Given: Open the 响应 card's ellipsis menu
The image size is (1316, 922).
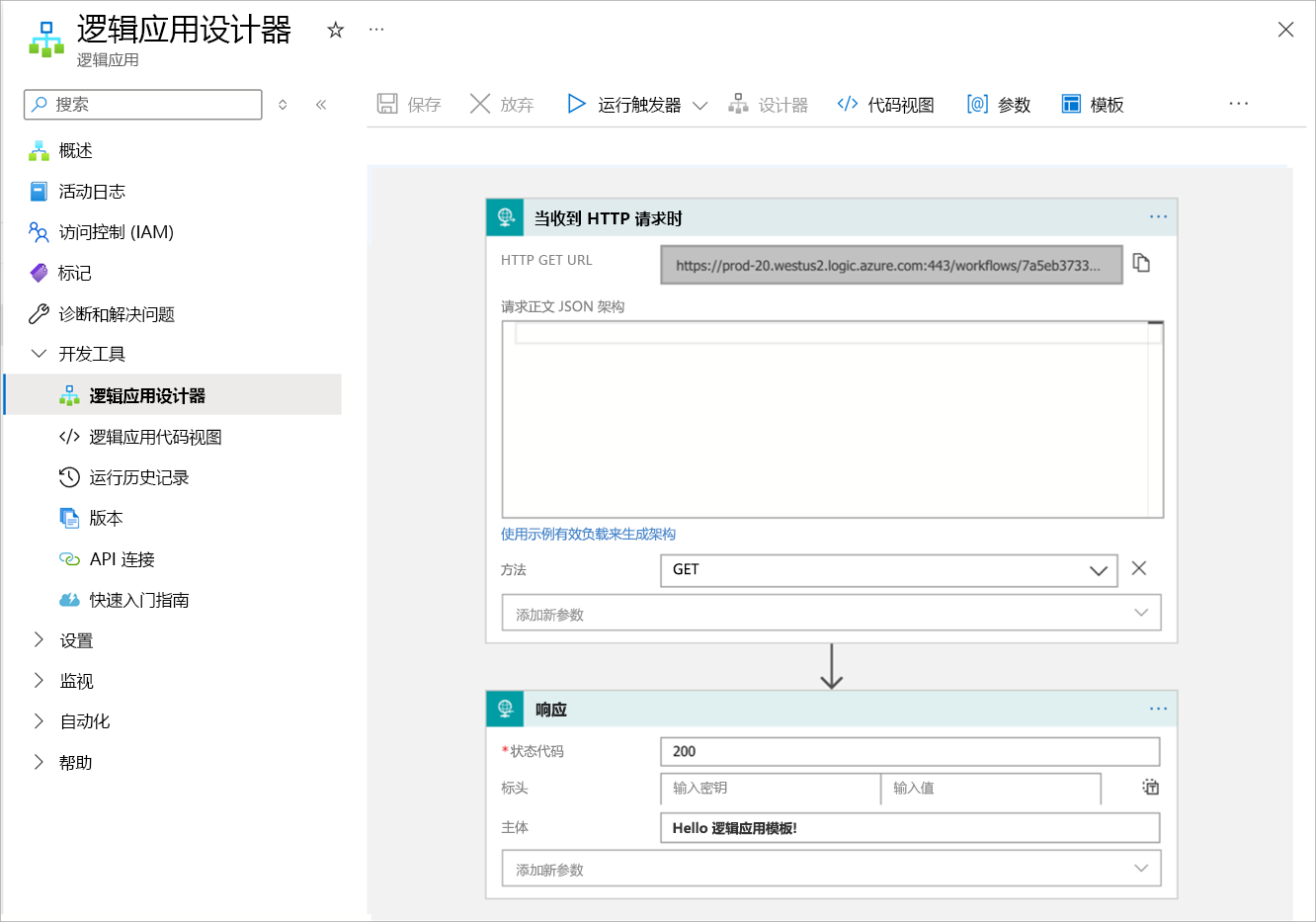Looking at the screenshot, I should click(1158, 709).
